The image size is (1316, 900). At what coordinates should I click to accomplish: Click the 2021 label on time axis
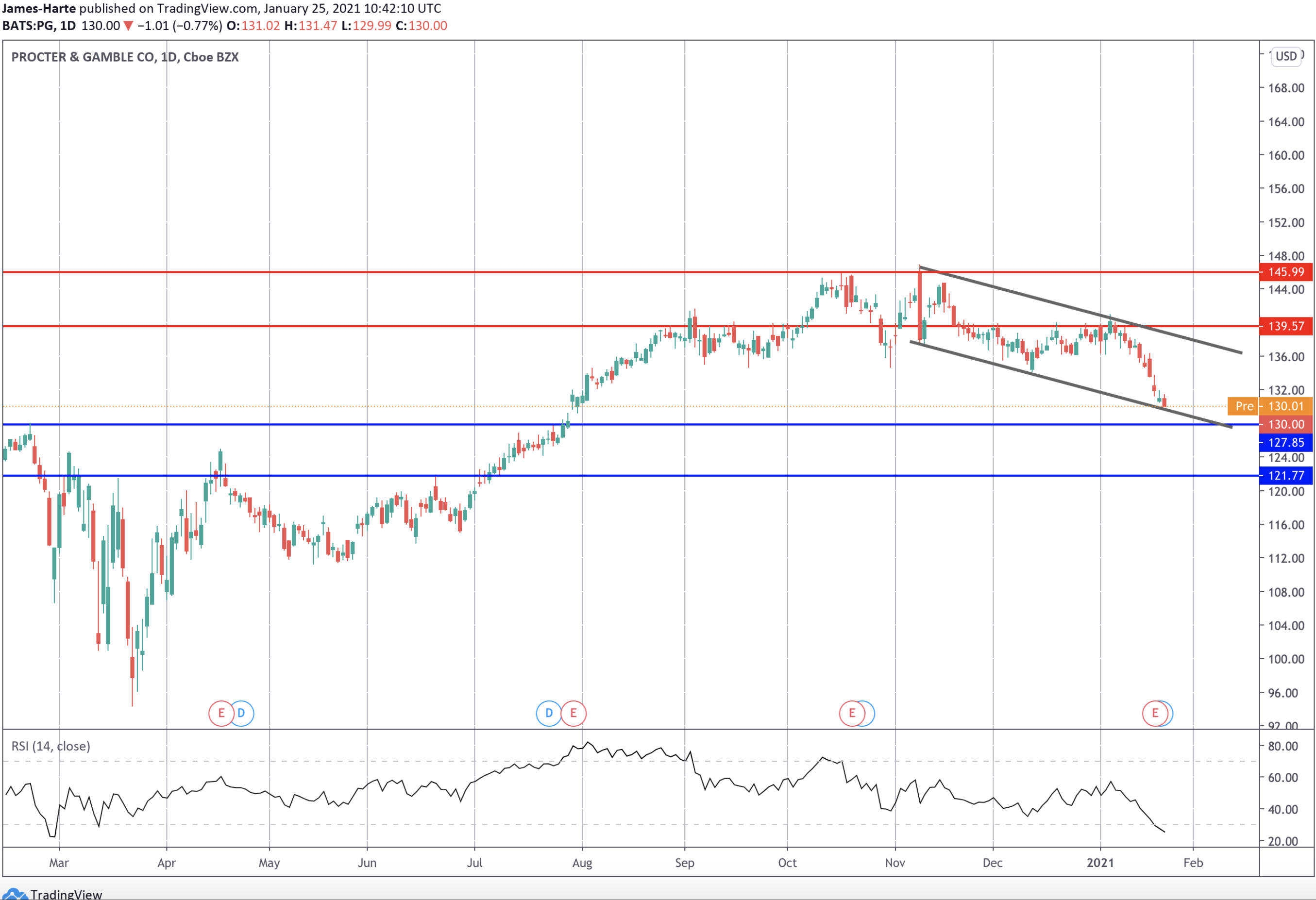pyautogui.click(x=1100, y=863)
